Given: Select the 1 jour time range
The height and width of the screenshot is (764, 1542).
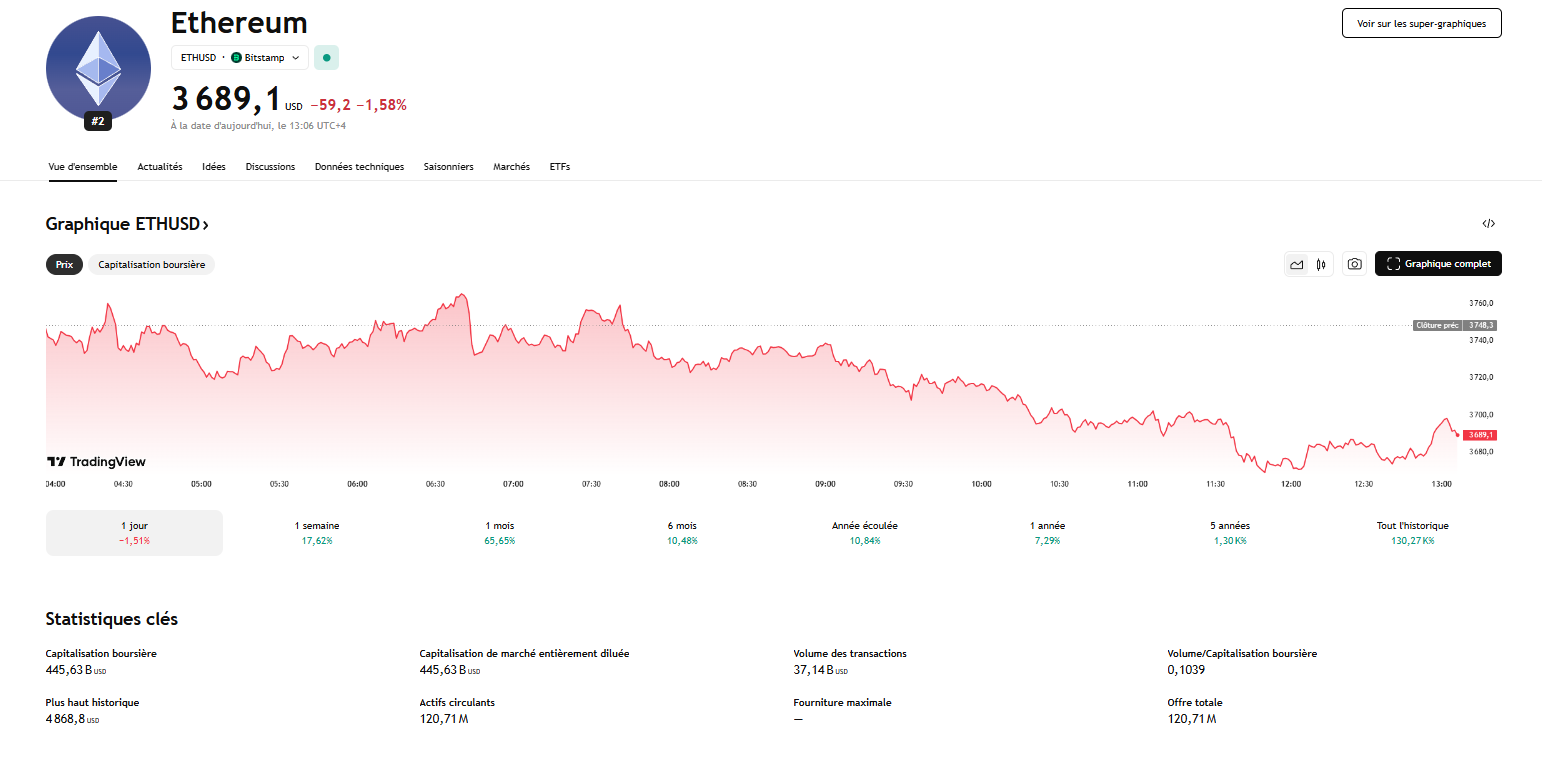Looking at the screenshot, I should [134, 533].
